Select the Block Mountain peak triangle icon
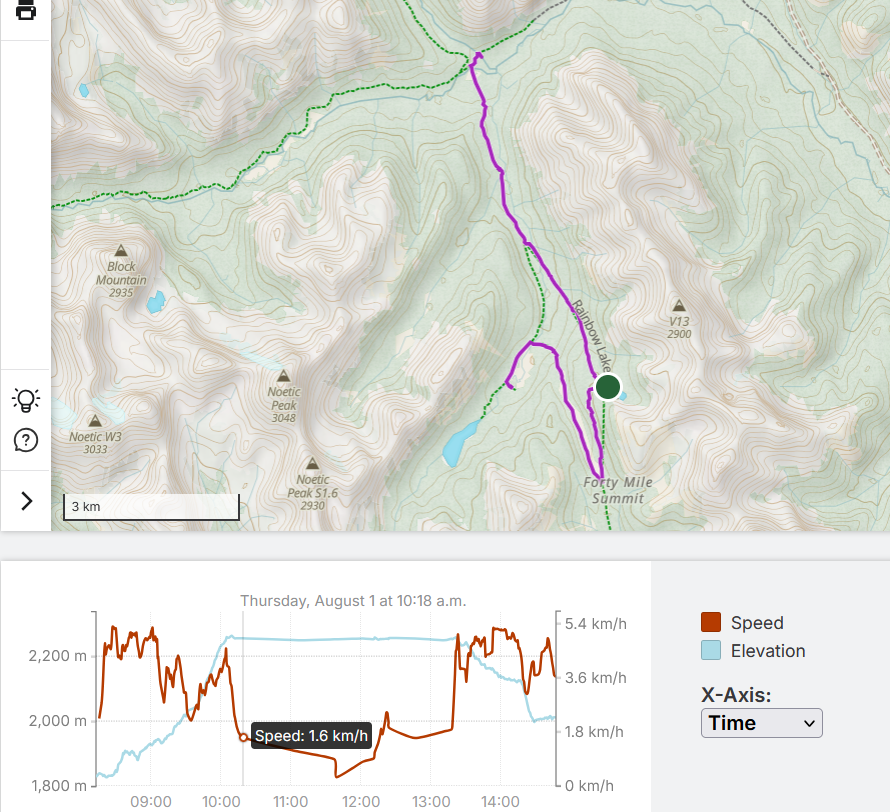Screen dimensions: 890x812 (121, 251)
